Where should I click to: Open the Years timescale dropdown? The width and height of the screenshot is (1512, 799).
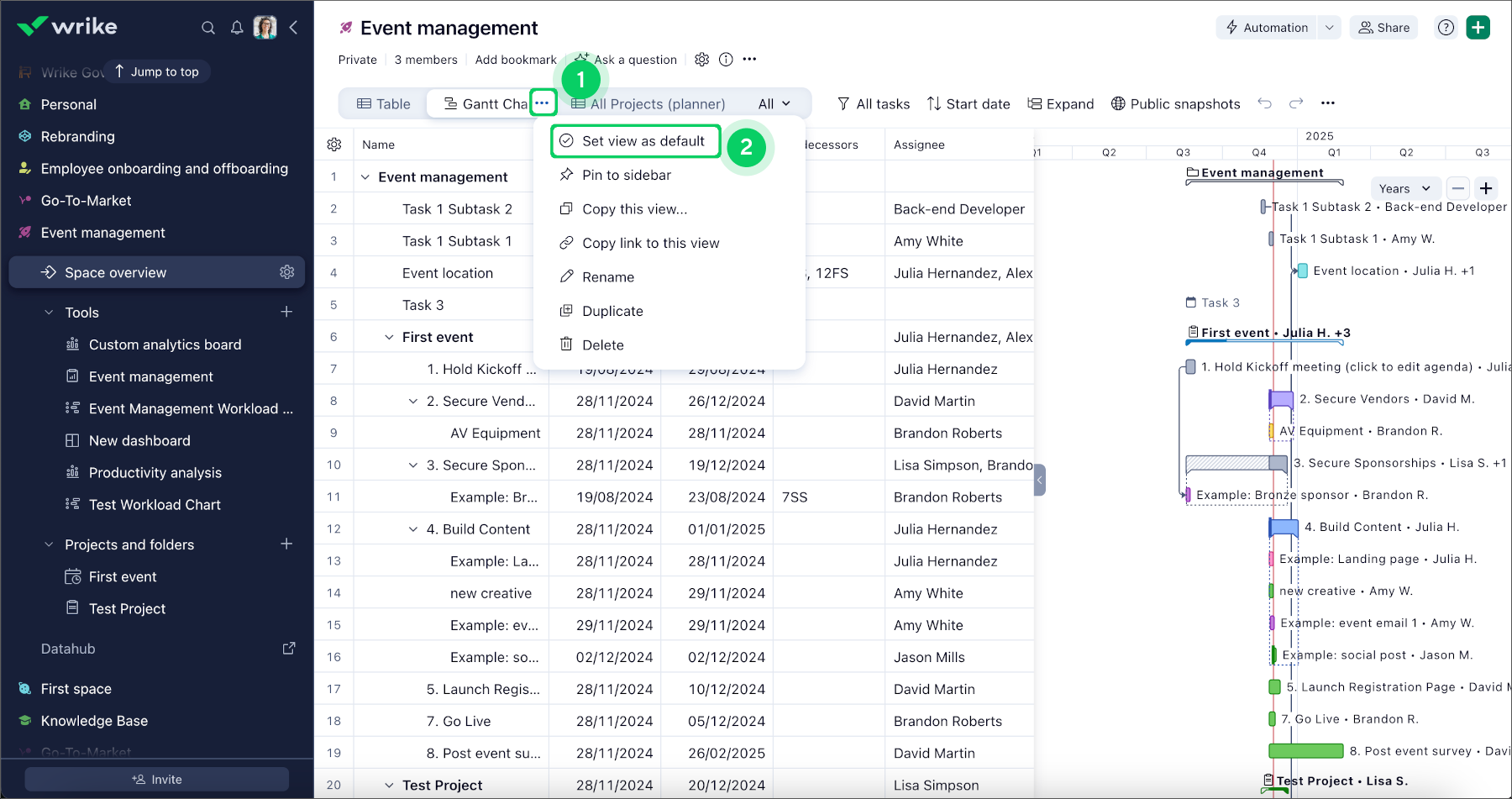(1404, 188)
